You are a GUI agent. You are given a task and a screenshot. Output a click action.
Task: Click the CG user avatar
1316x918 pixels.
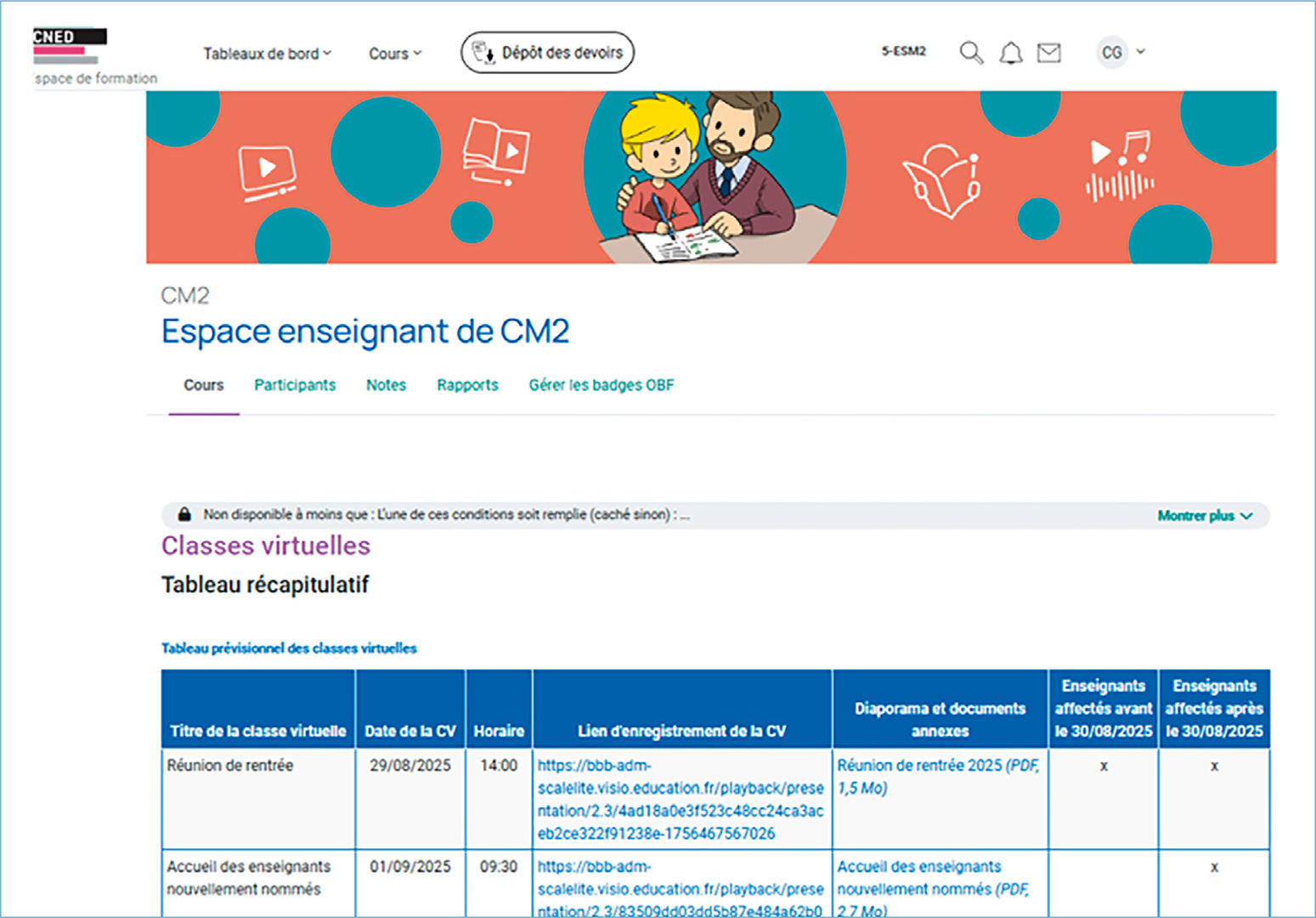pyautogui.click(x=1111, y=53)
